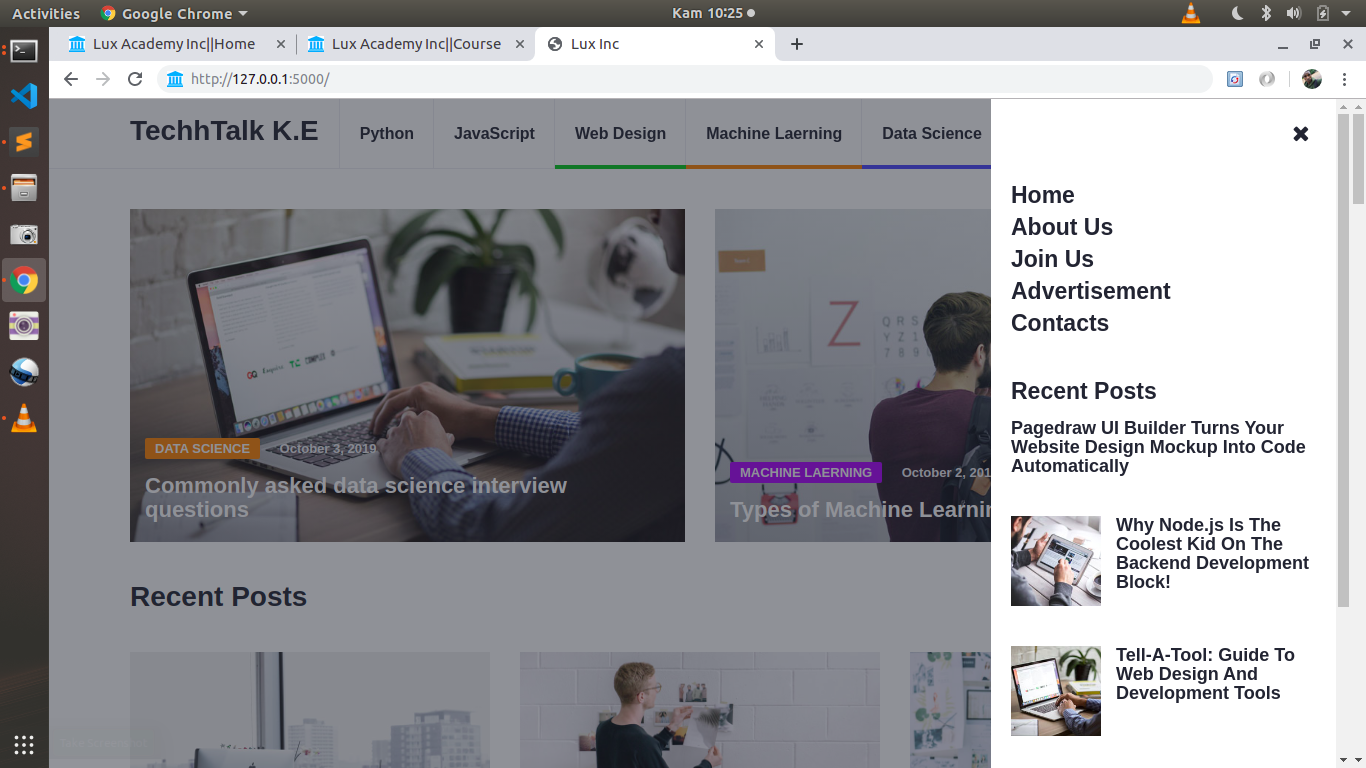Open the system status menu via the battery icon
The width and height of the screenshot is (1366, 768).
(1323, 13)
